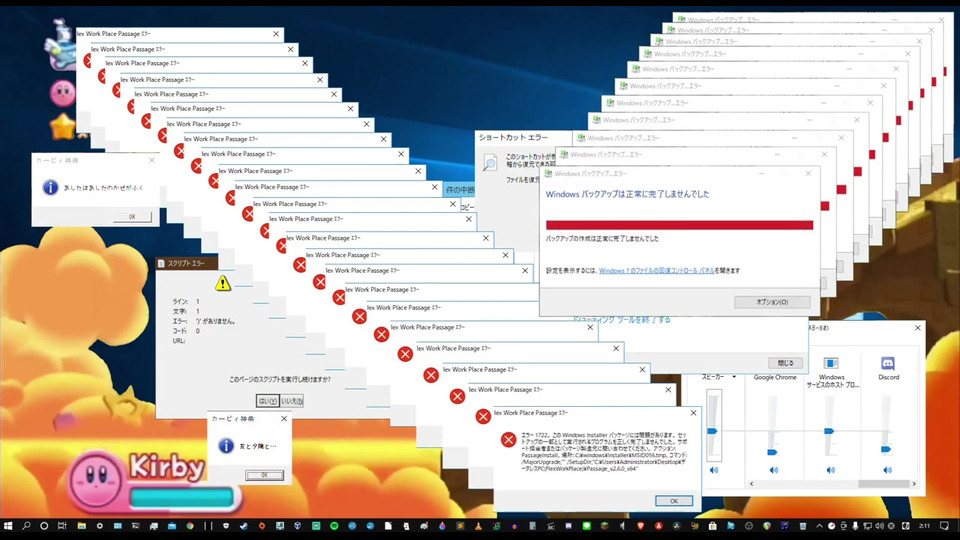
Task: Open the LINE green chat taskbar icon
Action: pyautogui.click(x=587, y=526)
